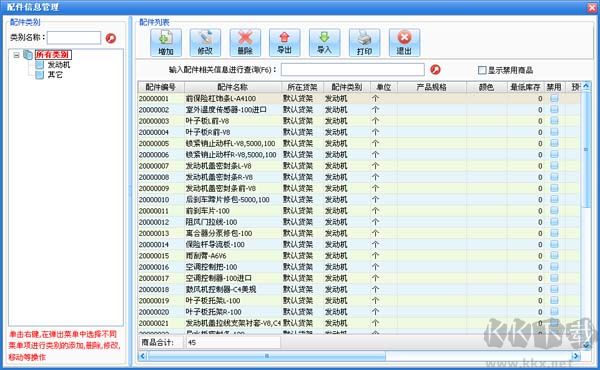Click the 修改 (Modify) toolbar button

click(205, 42)
